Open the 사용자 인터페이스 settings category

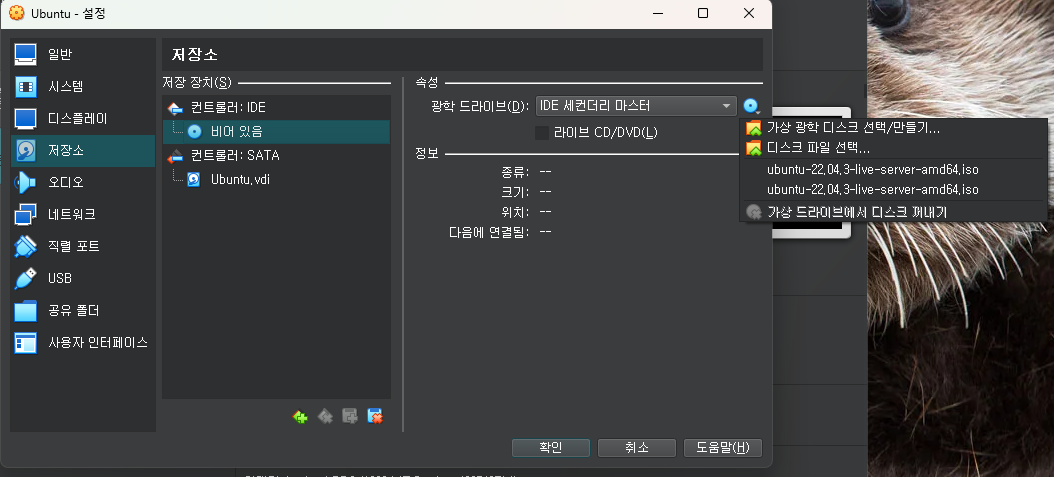click(83, 342)
